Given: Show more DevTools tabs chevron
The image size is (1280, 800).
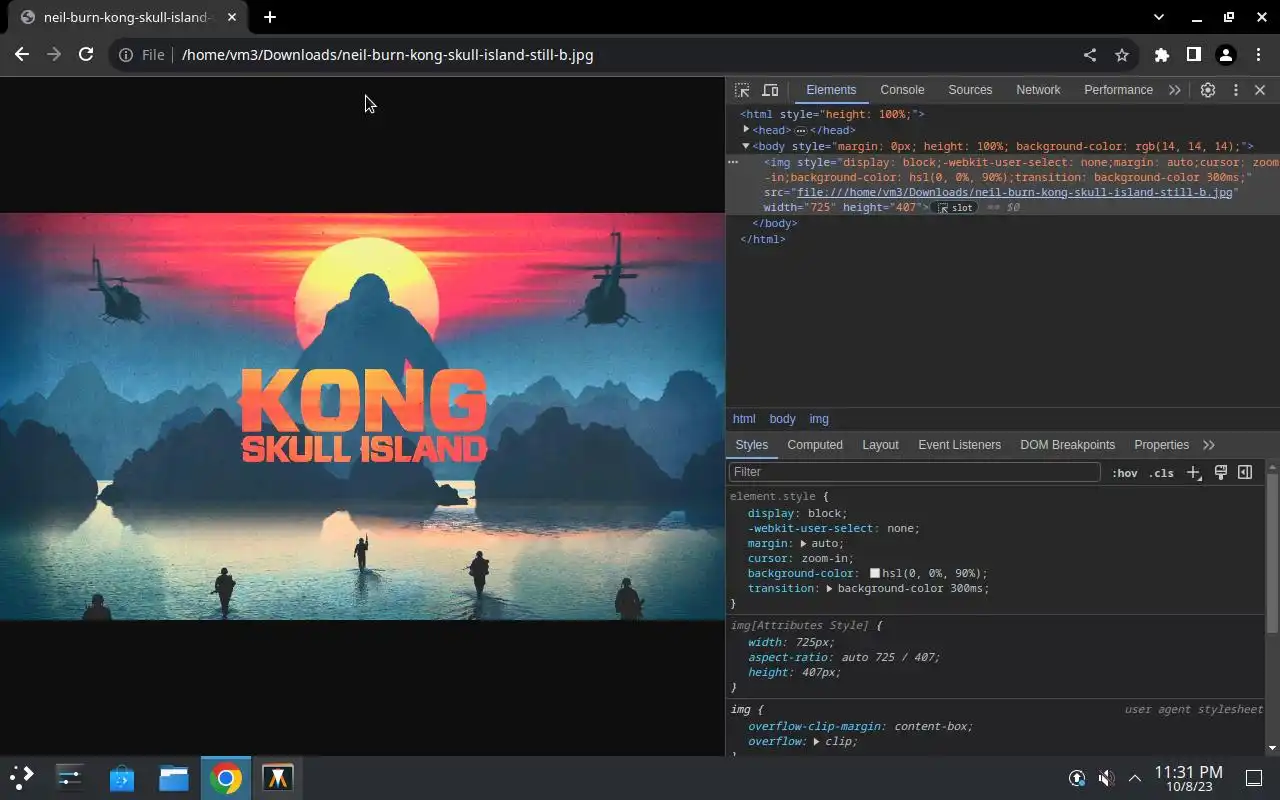Looking at the screenshot, I should coord(1174,90).
